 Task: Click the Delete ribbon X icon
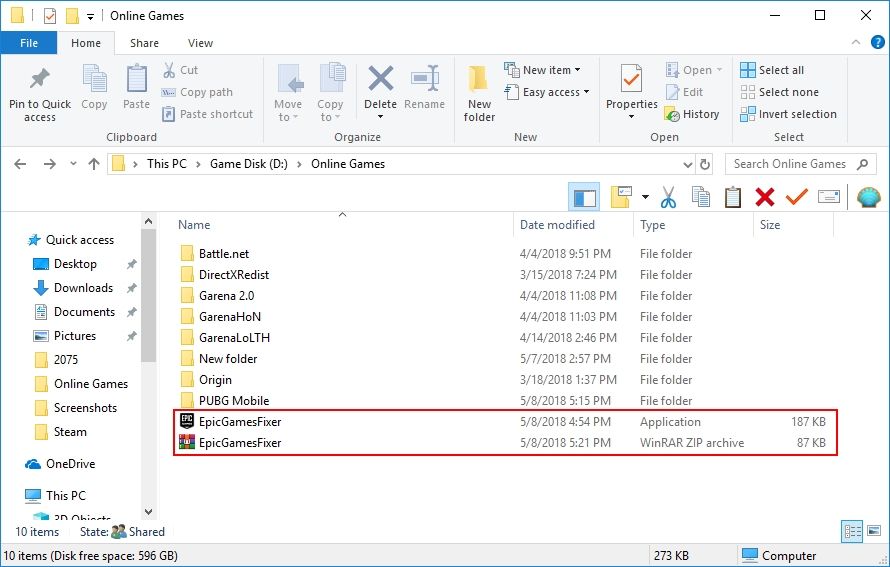(380, 78)
